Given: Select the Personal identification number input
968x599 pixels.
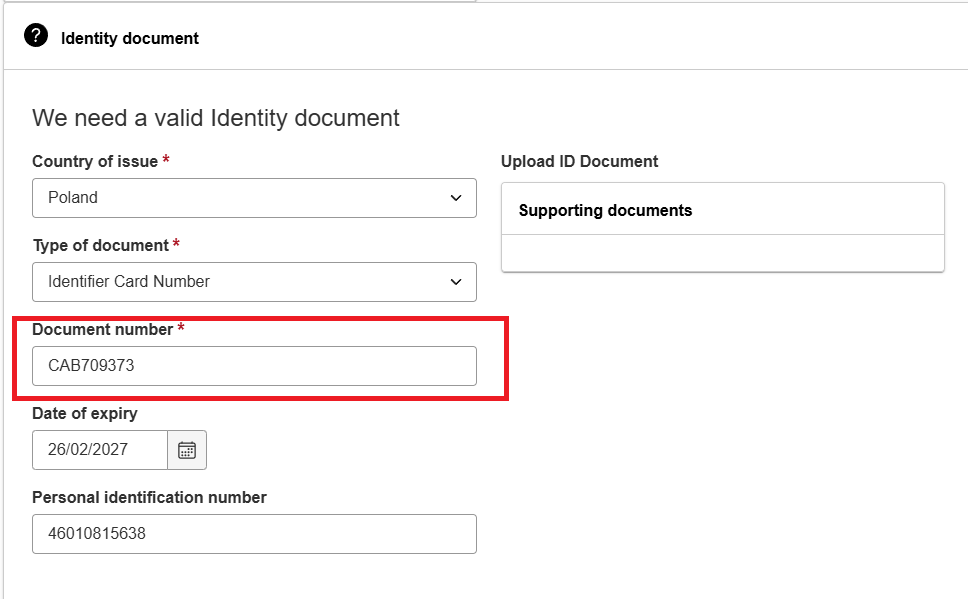Looking at the screenshot, I should [x=254, y=534].
